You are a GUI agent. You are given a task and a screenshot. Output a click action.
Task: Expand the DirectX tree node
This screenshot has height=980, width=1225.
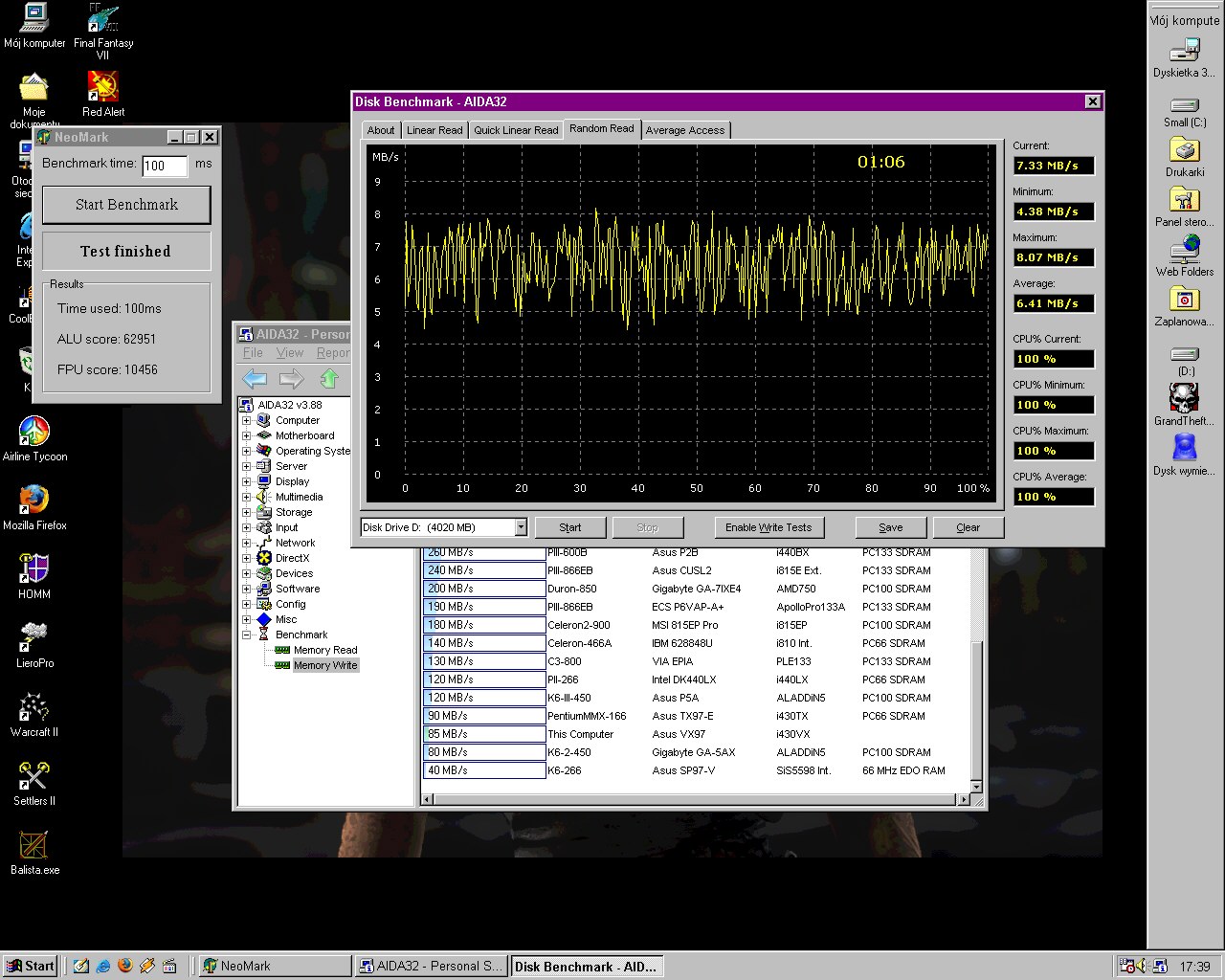(x=246, y=558)
